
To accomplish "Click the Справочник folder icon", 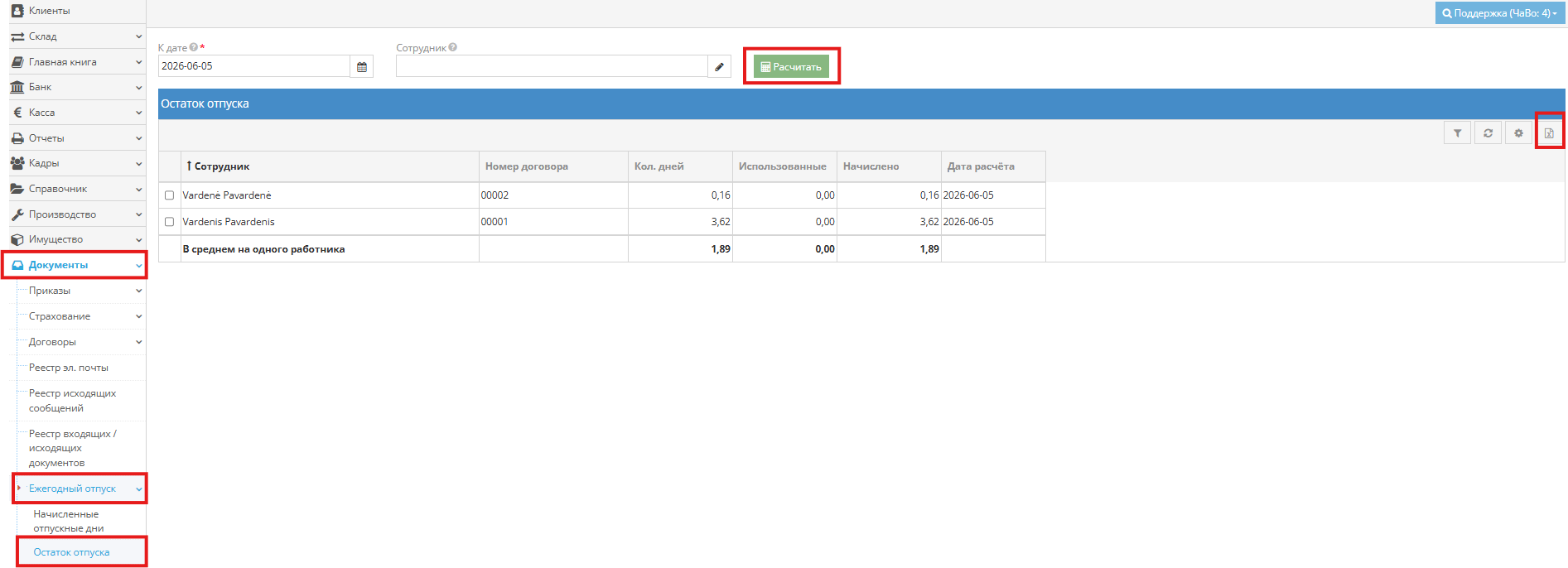I will pos(17,189).
